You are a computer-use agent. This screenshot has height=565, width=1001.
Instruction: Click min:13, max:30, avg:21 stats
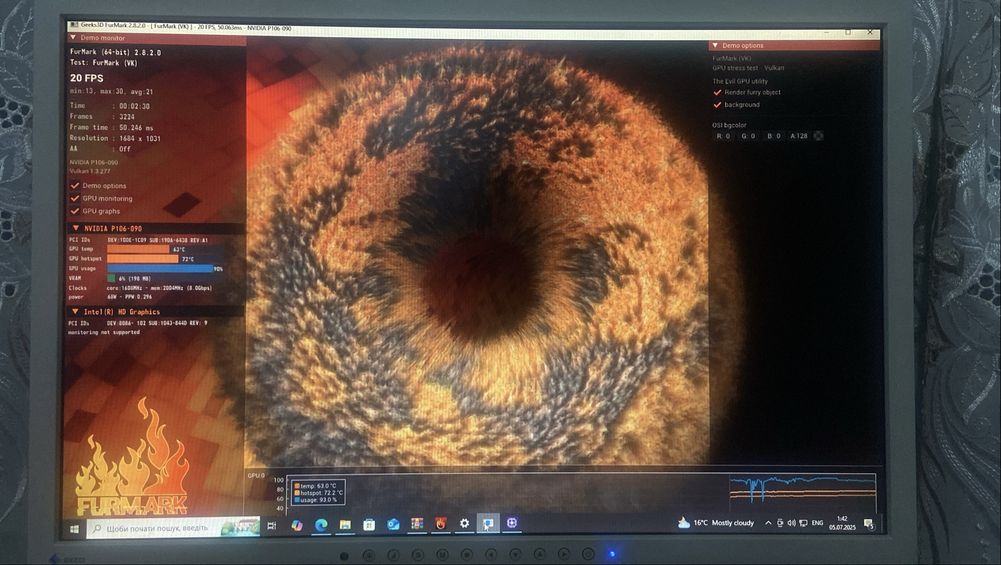(x=111, y=91)
